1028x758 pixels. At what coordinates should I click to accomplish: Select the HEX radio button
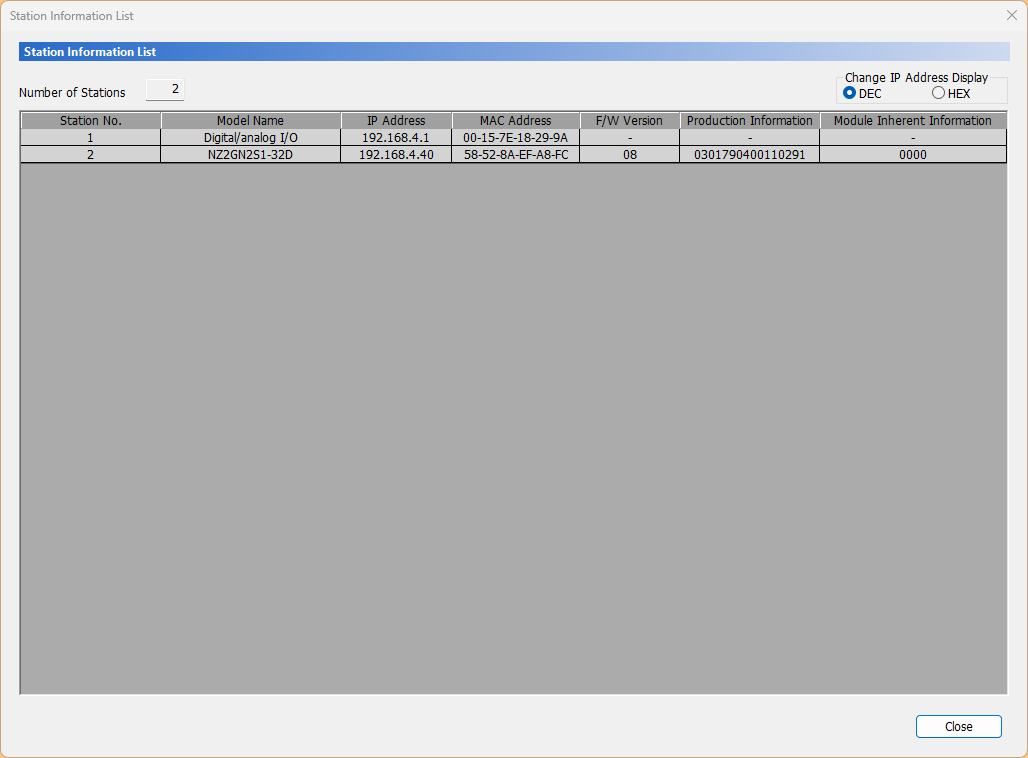pyautogui.click(x=938, y=93)
